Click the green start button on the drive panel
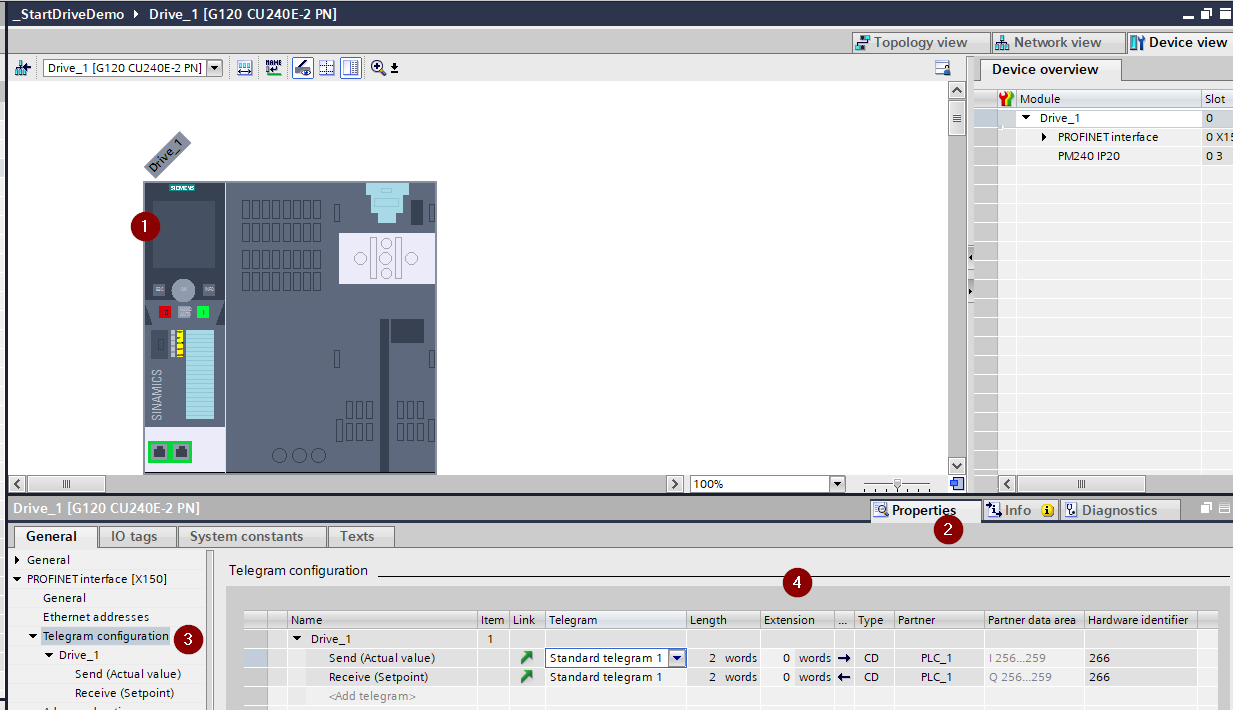This screenshot has height=710, width=1233. (x=202, y=312)
